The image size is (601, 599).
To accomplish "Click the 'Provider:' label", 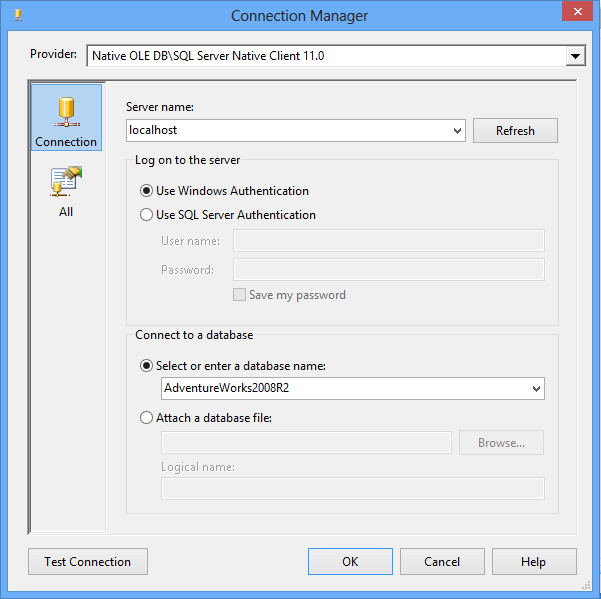I will coord(53,54).
